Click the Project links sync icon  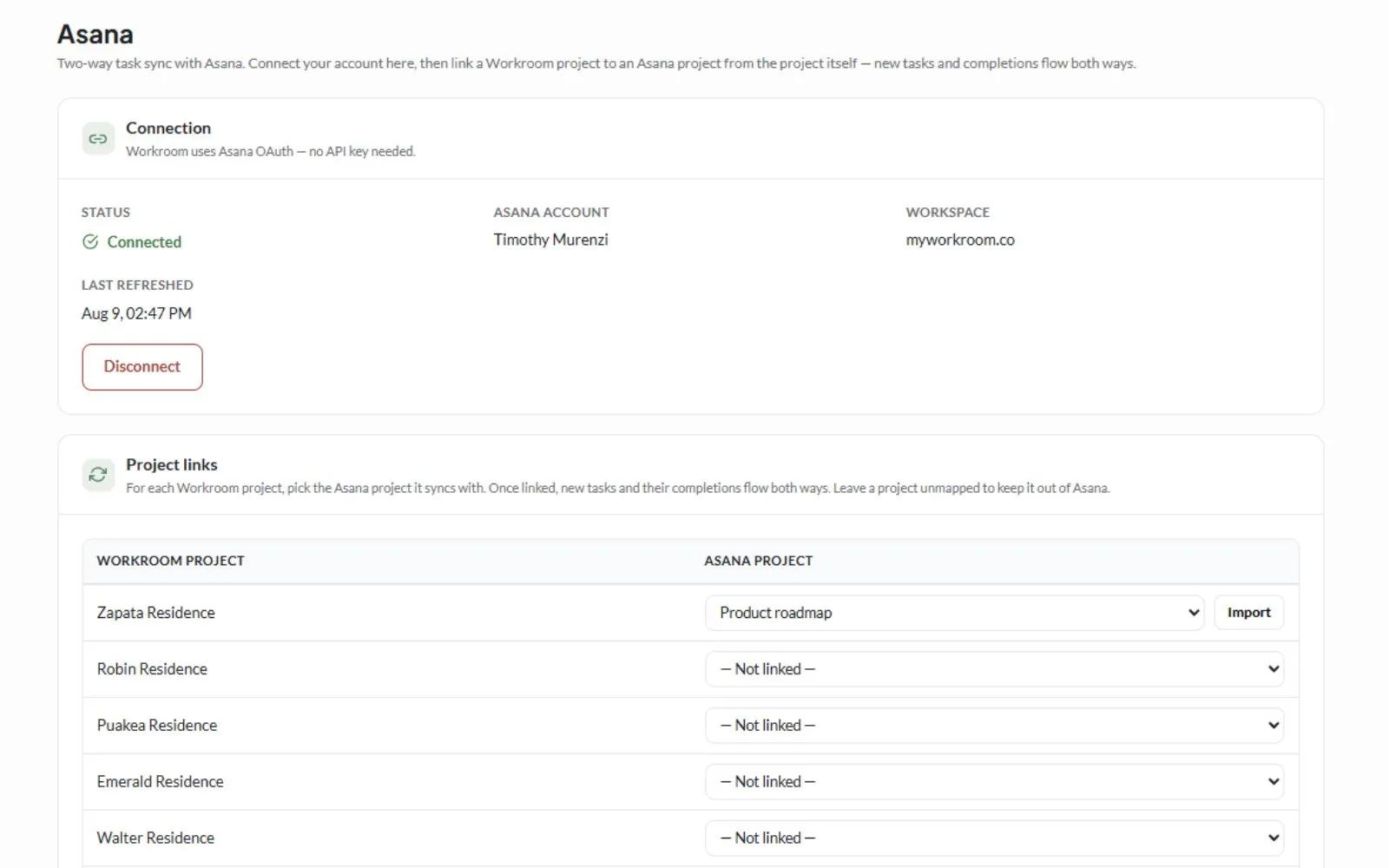coord(98,475)
